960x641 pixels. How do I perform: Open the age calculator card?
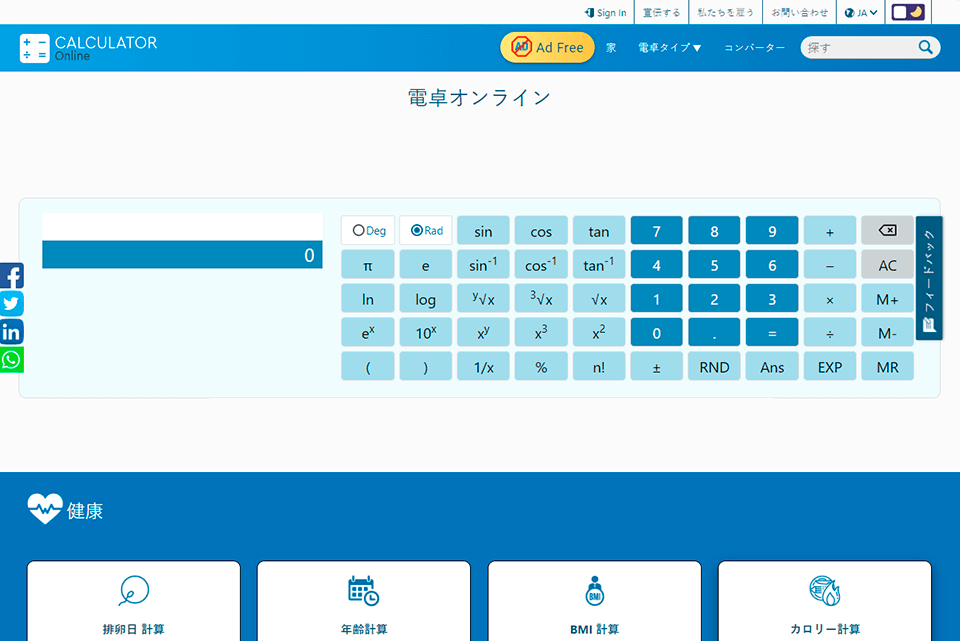[364, 601]
